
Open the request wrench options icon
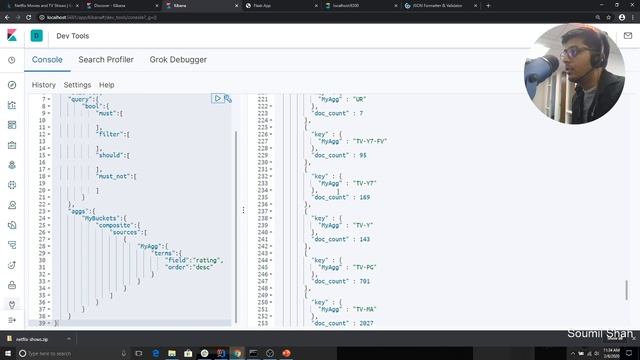click(x=228, y=99)
